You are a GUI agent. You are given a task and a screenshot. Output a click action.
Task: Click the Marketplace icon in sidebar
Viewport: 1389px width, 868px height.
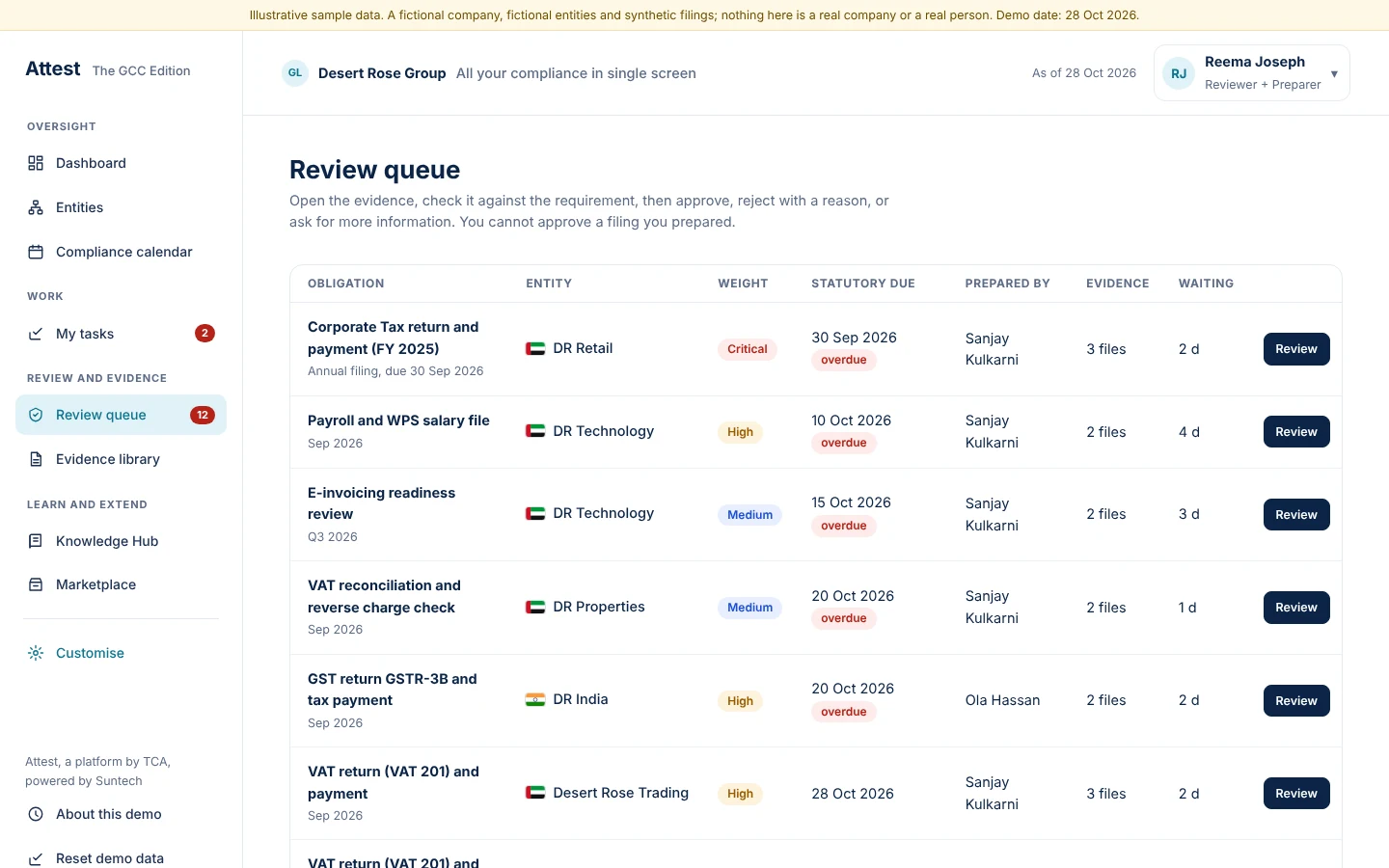pyautogui.click(x=36, y=584)
